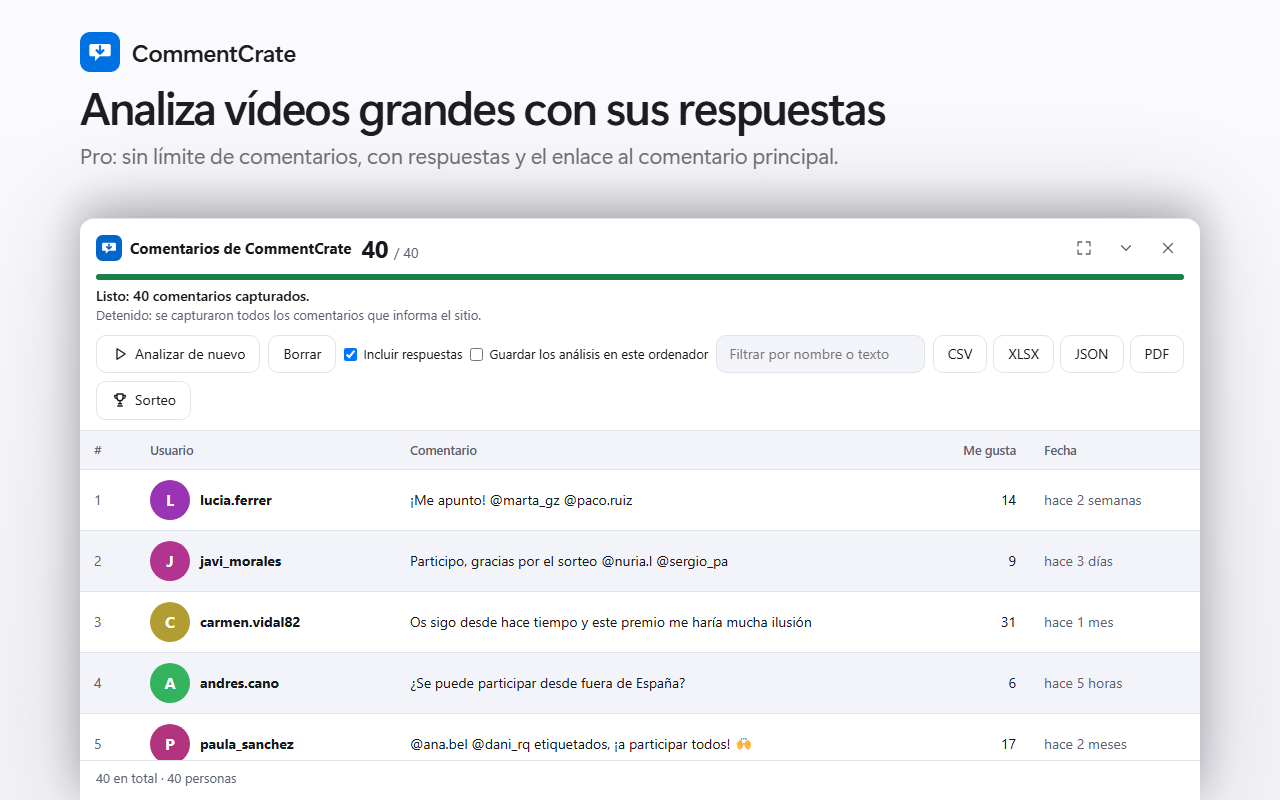Viewport: 1280px width, 800px height.
Task: Click the Analizar de nuevo button
Action: pyautogui.click(x=178, y=354)
